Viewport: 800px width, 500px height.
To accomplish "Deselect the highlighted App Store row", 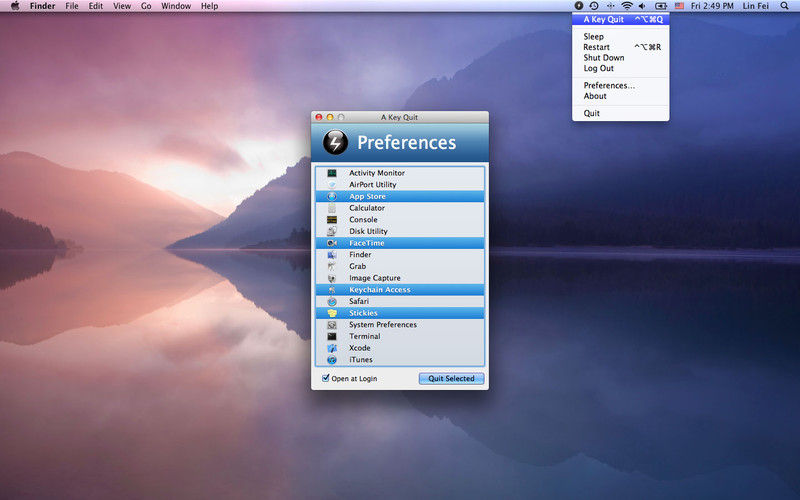I will [x=399, y=196].
